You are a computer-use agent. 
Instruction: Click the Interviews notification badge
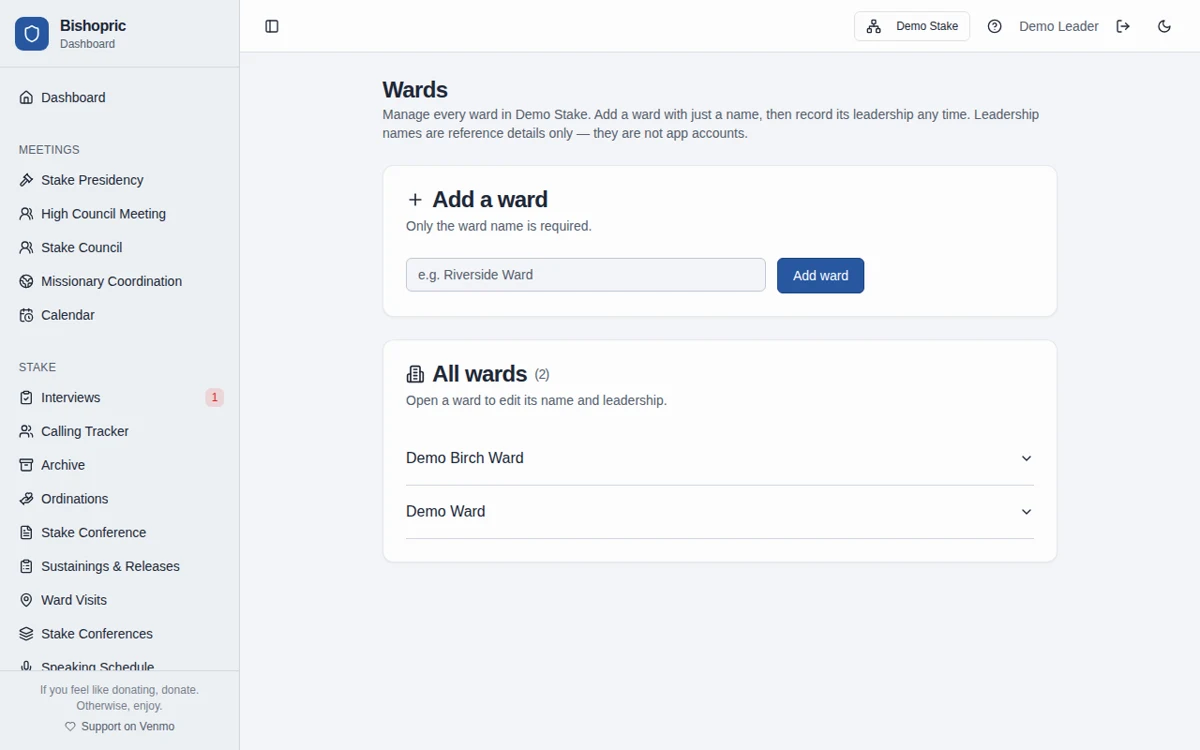pyautogui.click(x=214, y=398)
